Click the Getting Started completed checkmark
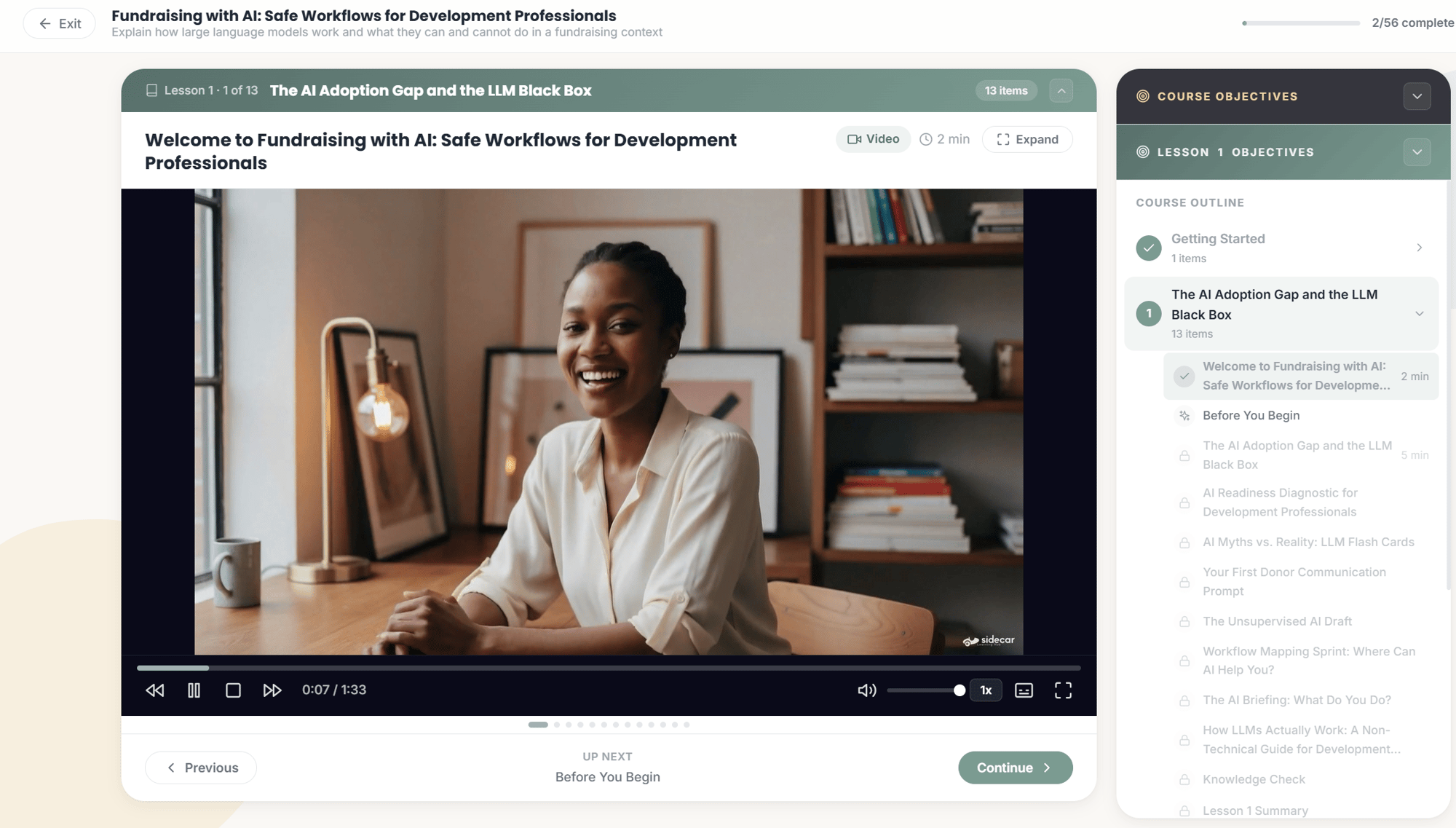This screenshot has height=828, width=1456. tap(1149, 248)
